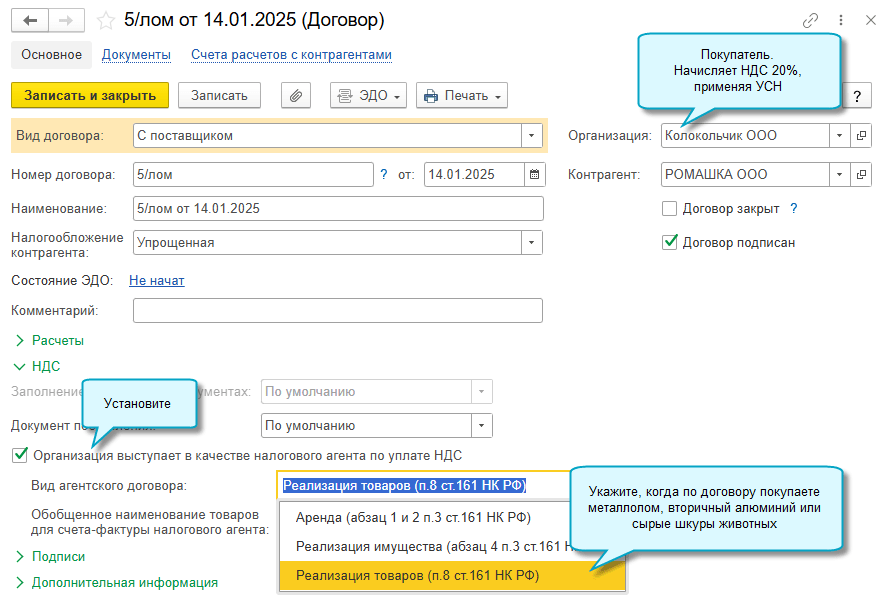This screenshot has height=603, width=887.
Task: Open Колокольчик ООО organization card icon
Action: pyautogui.click(x=861, y=136)
